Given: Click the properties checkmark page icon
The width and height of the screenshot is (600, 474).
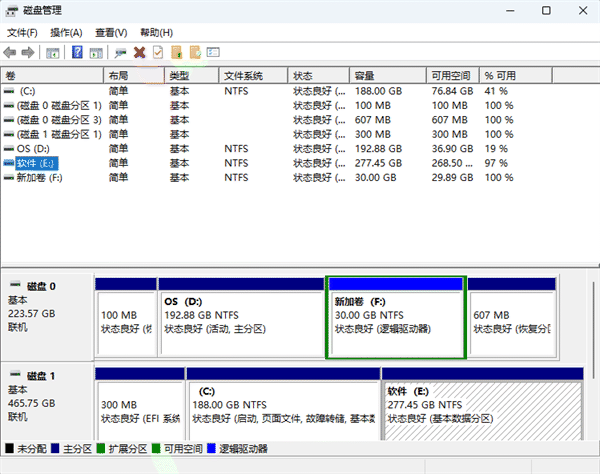Looking at the screenshot, I should pos(158,52).
